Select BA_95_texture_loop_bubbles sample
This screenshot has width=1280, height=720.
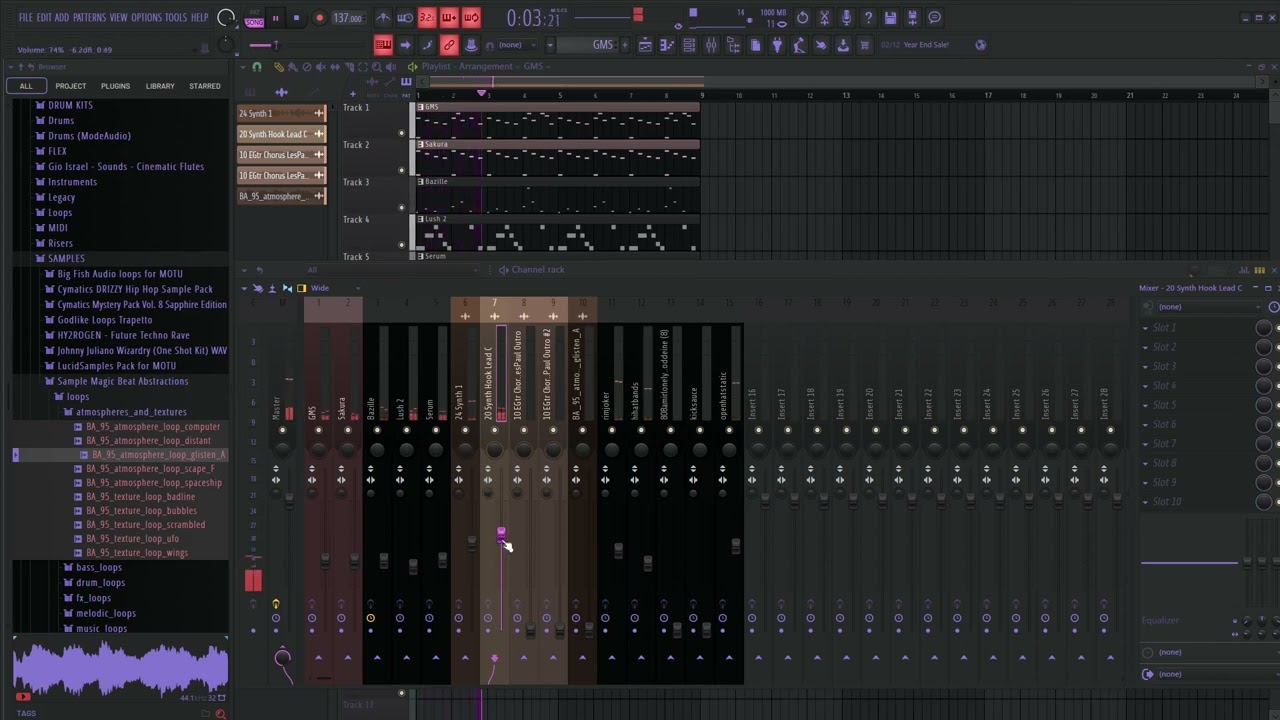(x=136, y=511)
